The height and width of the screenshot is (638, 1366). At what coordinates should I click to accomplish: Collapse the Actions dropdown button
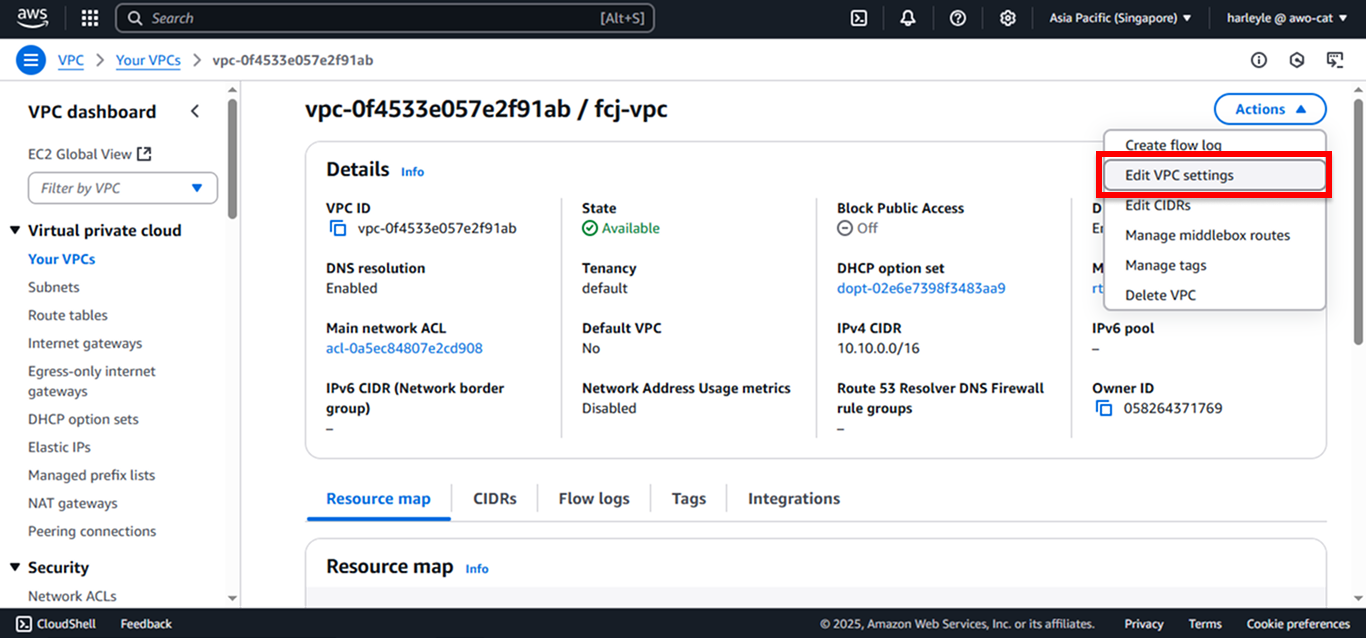[1270, 109]
